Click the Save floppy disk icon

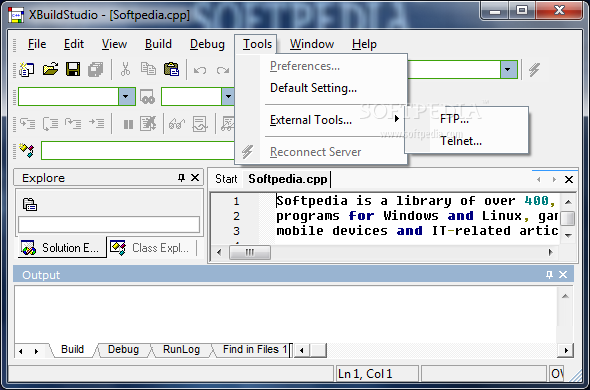coord(73,70)
